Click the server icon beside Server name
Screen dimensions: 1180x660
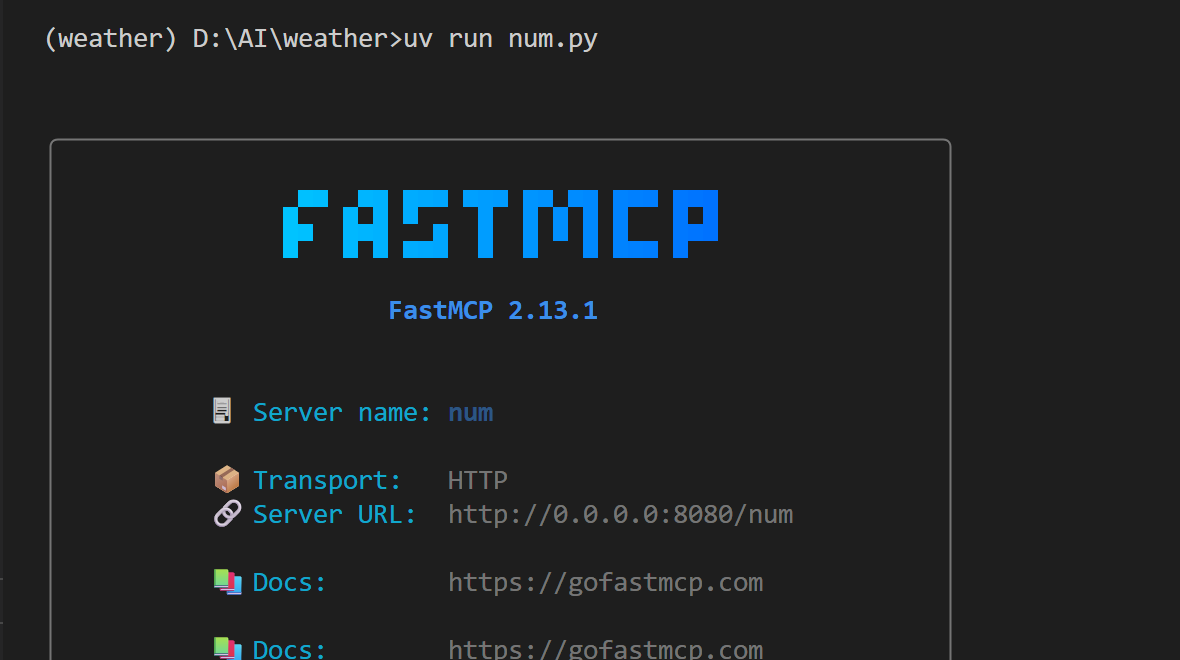coord(222,411)
